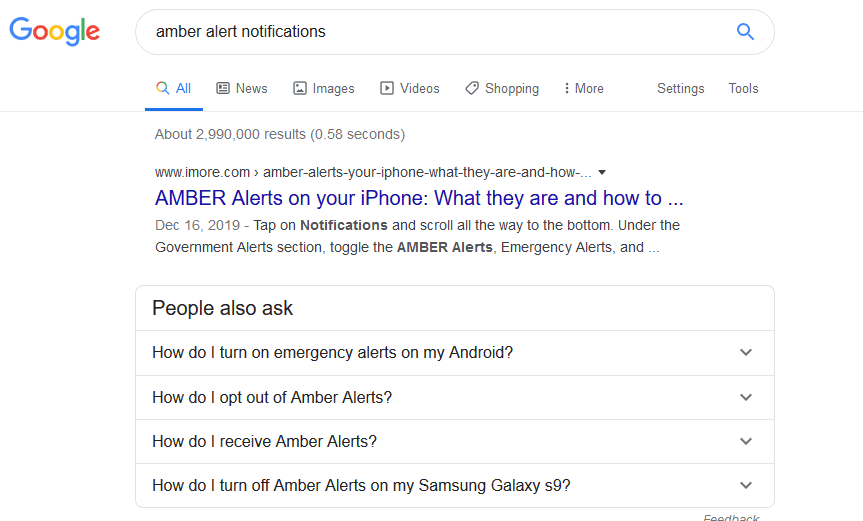Image resolution: width=863 pixels, height=521 pixels.
Task: Open the search Tools menu
Action: click(743, 88)
